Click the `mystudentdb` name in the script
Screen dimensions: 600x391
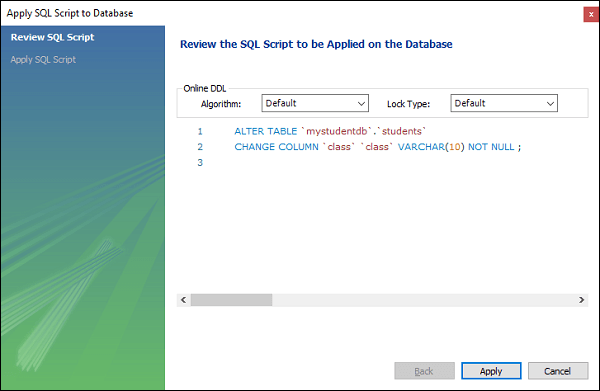coord(336,131)
